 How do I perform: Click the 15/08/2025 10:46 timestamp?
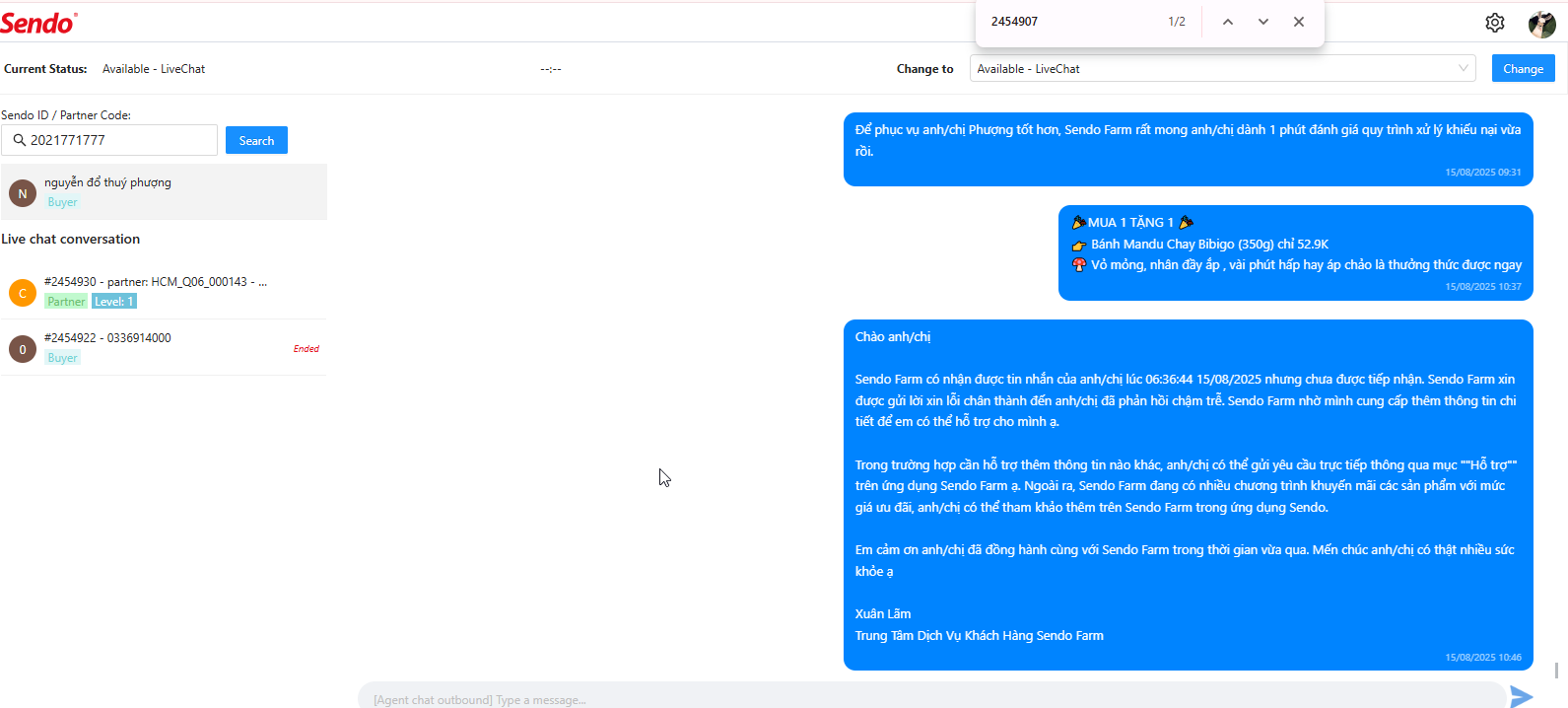[1483, 658]
